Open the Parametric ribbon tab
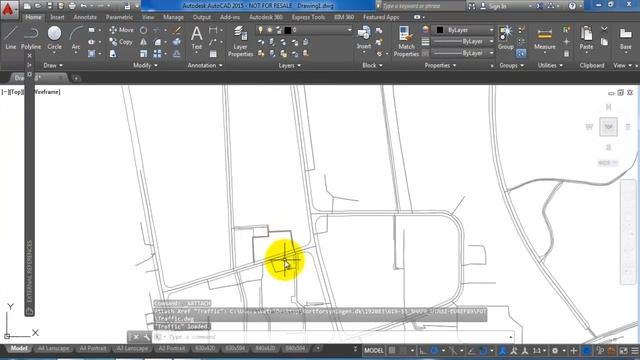The height and width of the screenshot is (360, 640). pyautogui.click(x=119, y=17)
